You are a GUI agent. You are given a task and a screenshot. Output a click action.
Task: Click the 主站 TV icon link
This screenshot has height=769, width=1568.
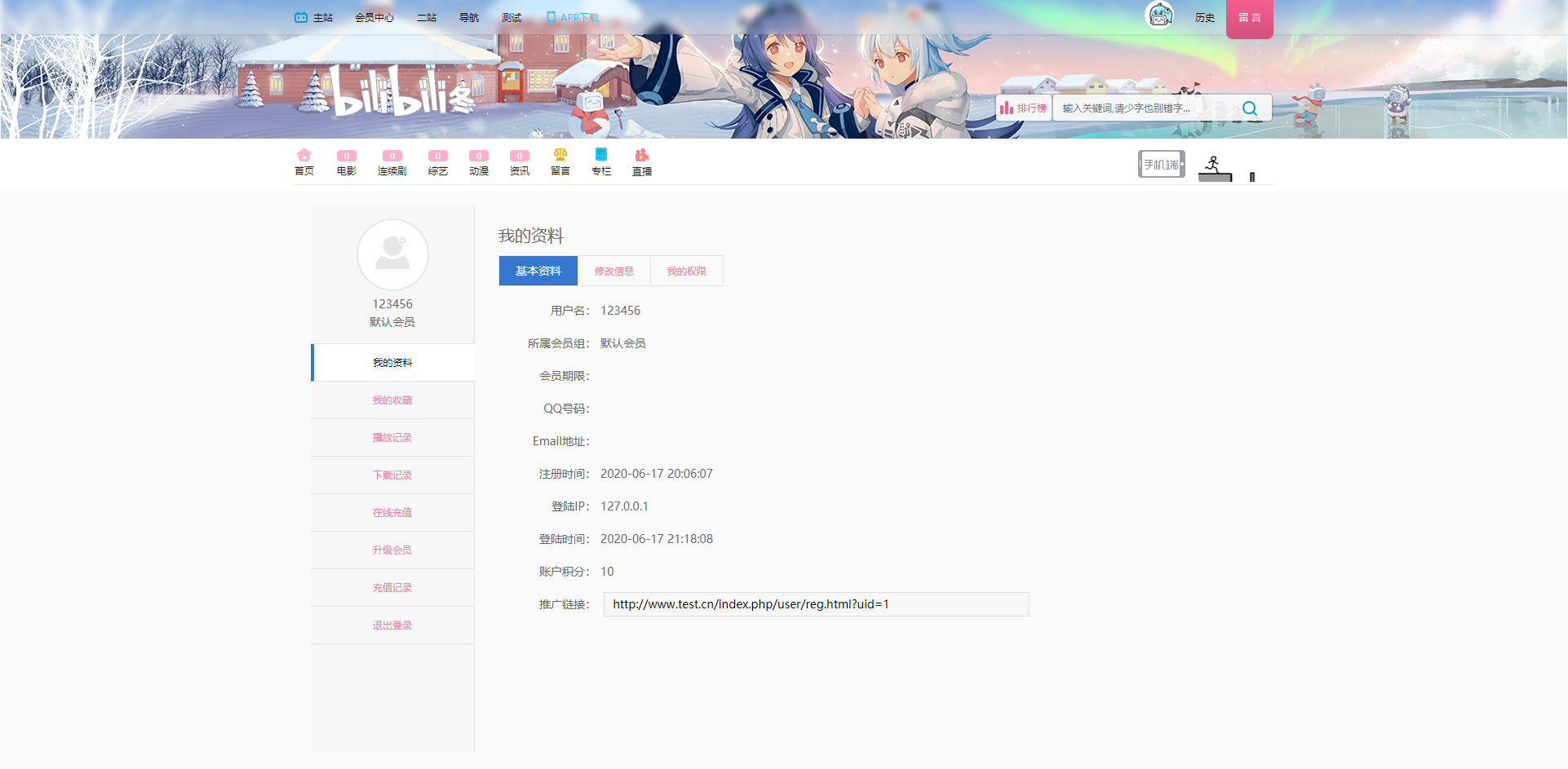(x=313, y=17)
